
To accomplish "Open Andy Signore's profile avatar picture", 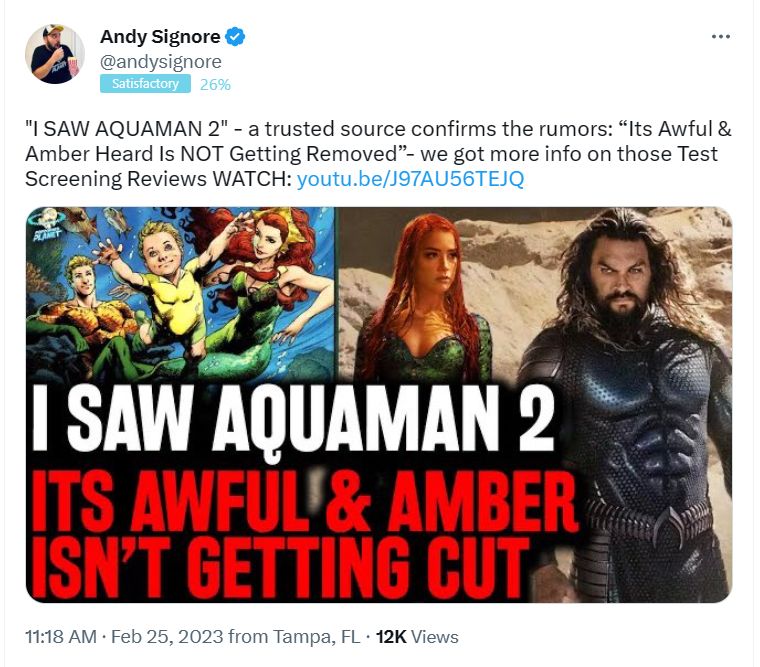I will pos(55,54).
